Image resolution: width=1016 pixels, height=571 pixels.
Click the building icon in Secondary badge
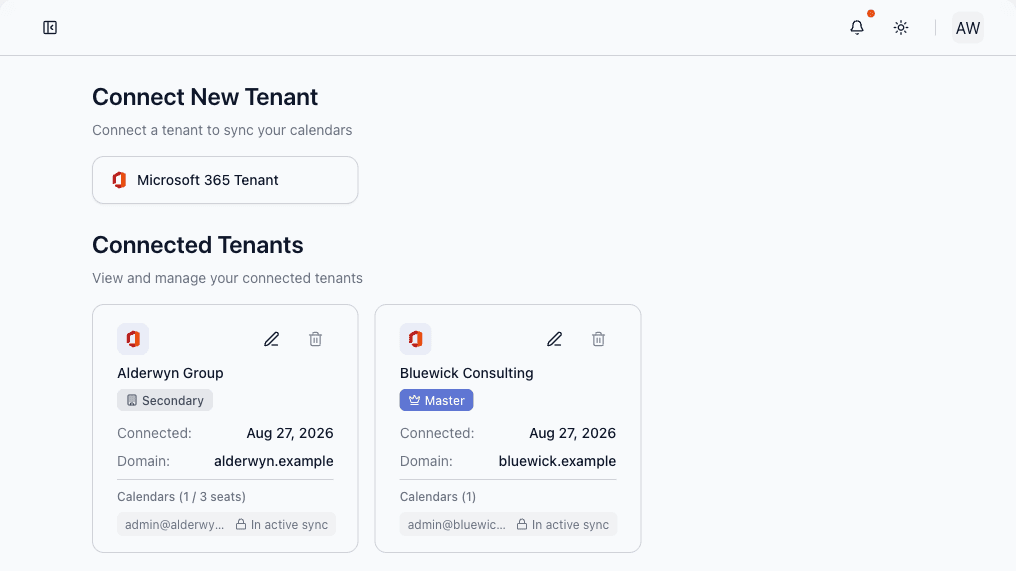[132, 401]
